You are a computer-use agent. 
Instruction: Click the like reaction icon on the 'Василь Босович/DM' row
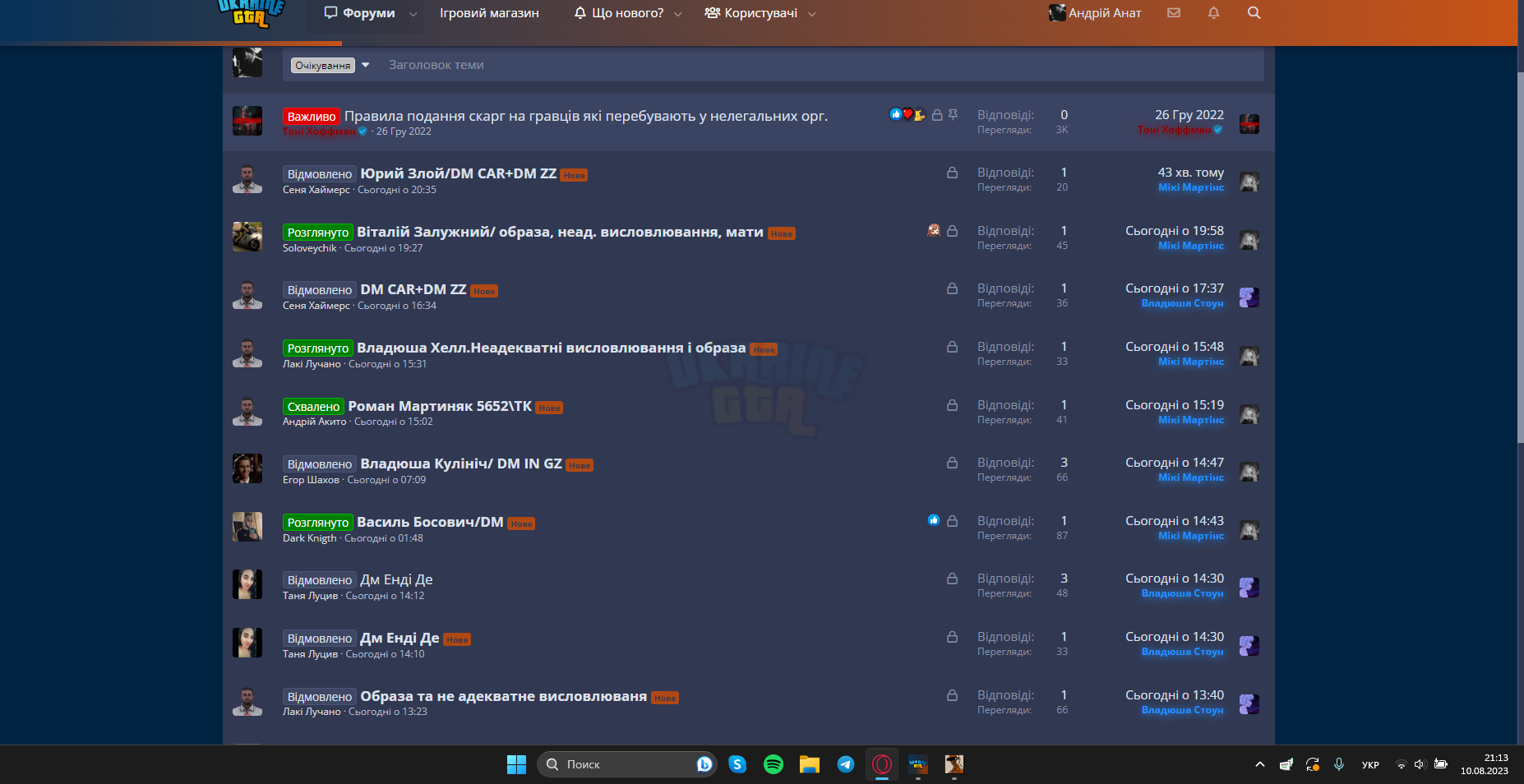(x=934, y=520)
